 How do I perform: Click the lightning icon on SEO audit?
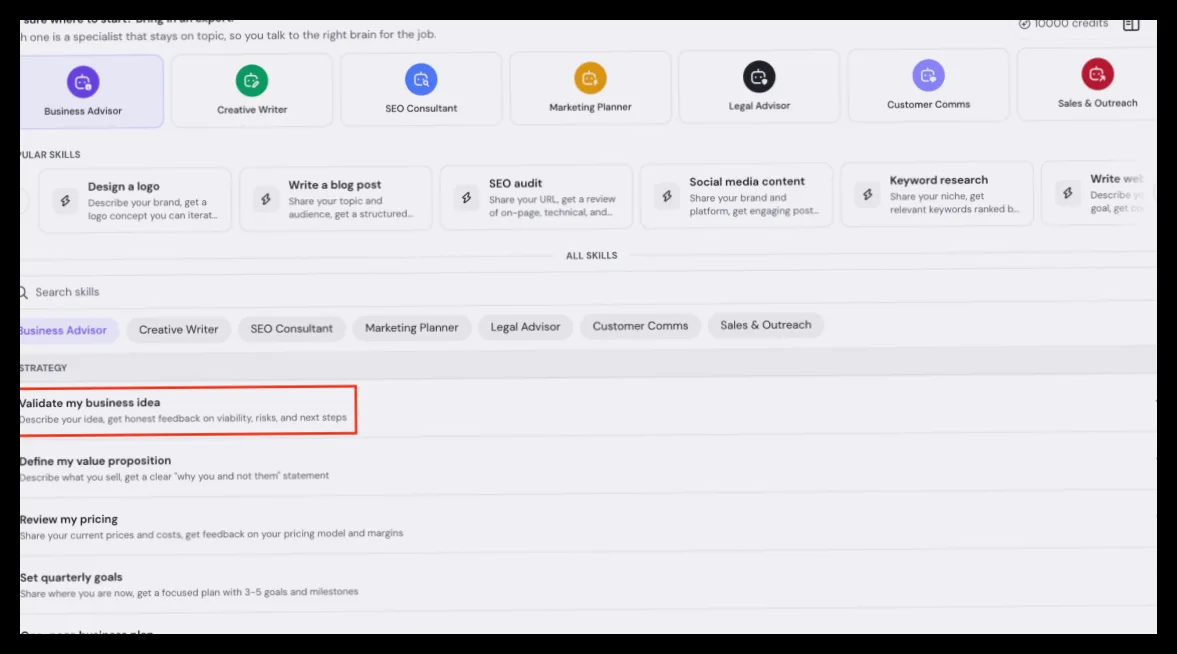(466, 197)
